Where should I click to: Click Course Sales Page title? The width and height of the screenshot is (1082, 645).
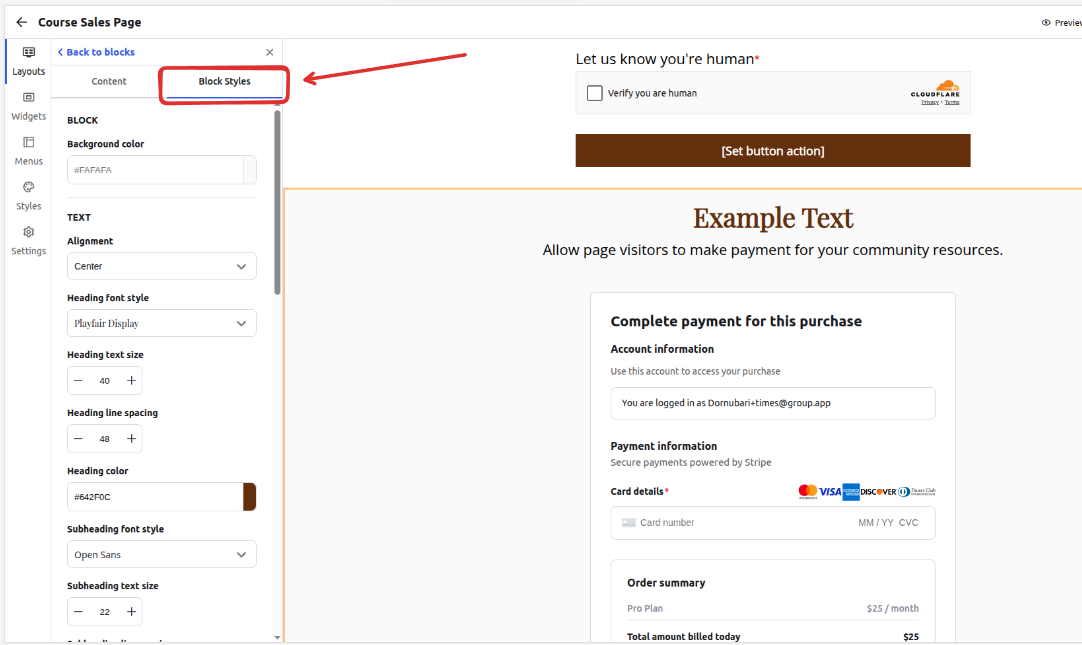(x=90, y=22)
